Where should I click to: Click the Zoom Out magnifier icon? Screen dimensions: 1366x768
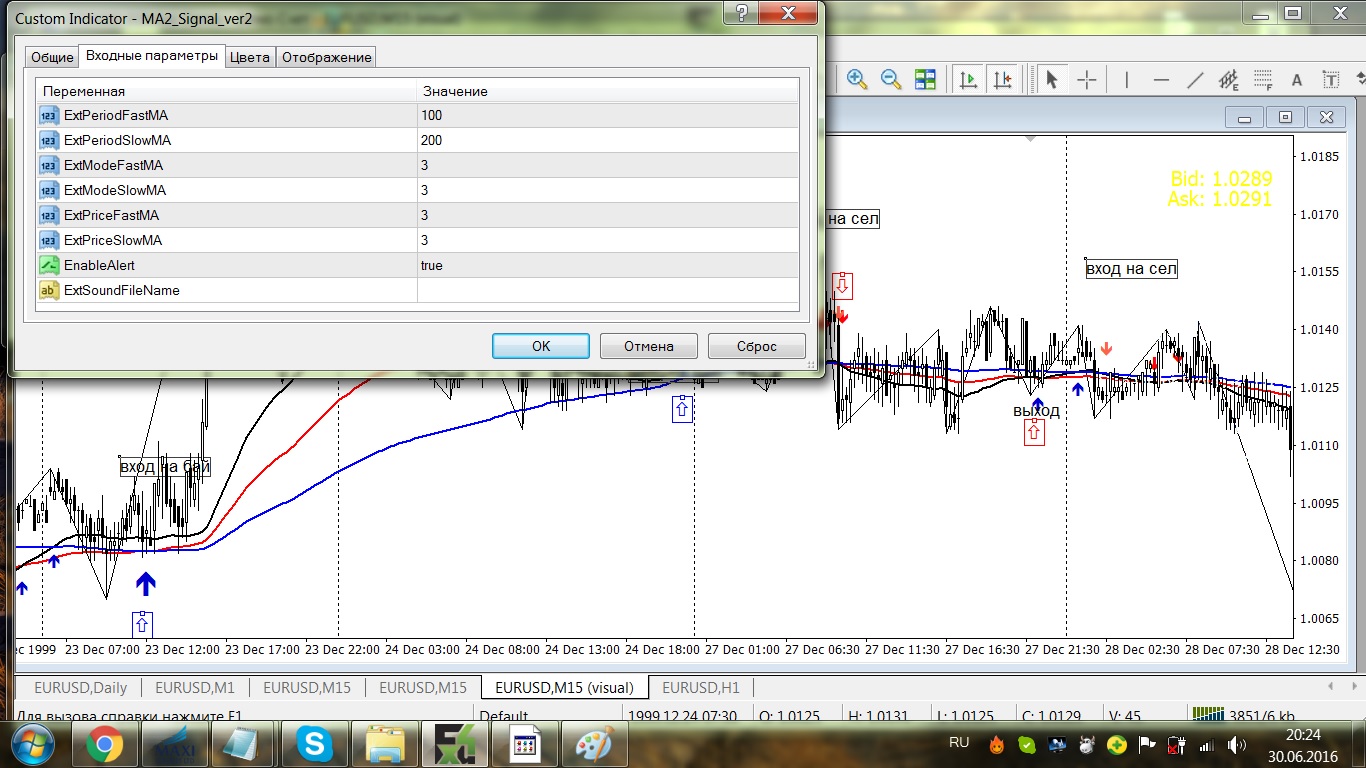click(890, 80)
